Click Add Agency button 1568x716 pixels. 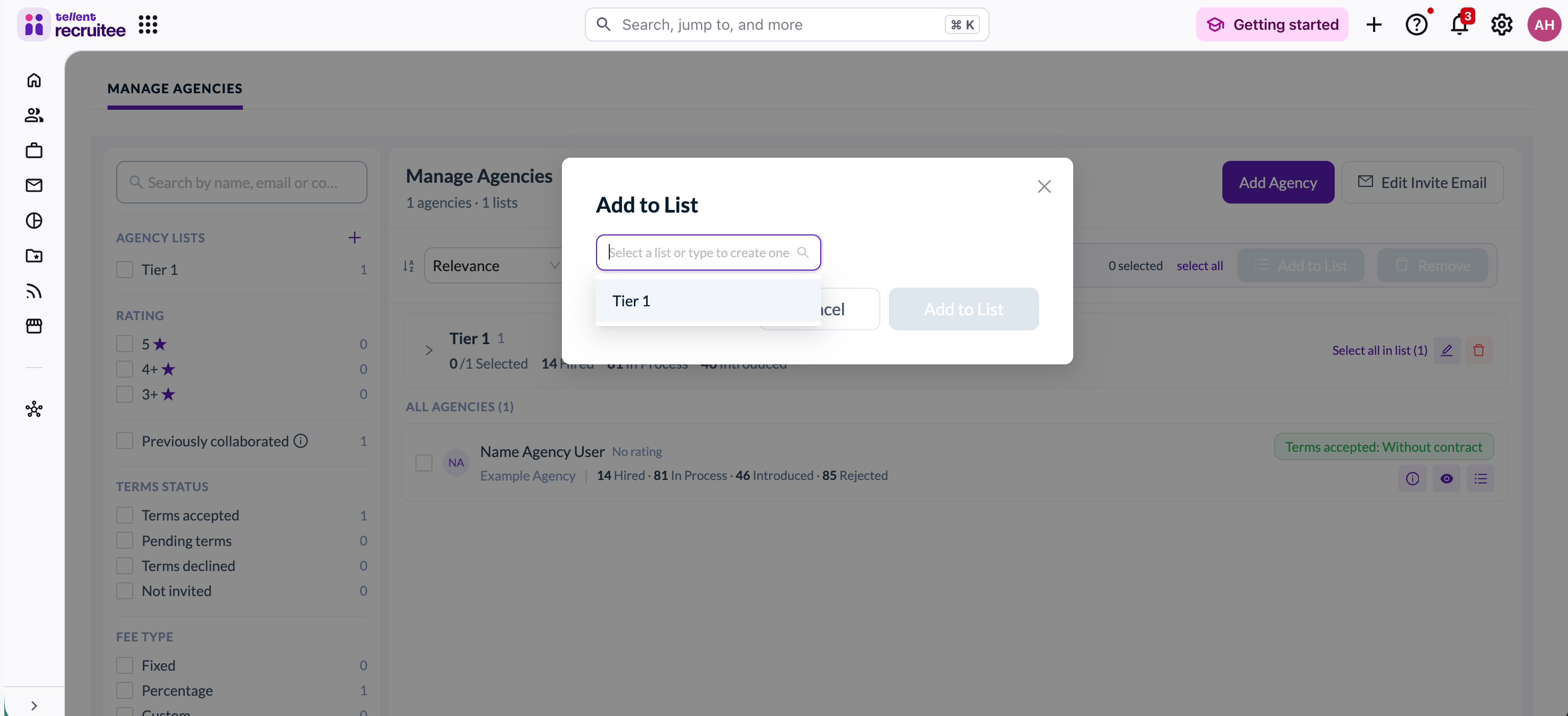(1278, 182)
